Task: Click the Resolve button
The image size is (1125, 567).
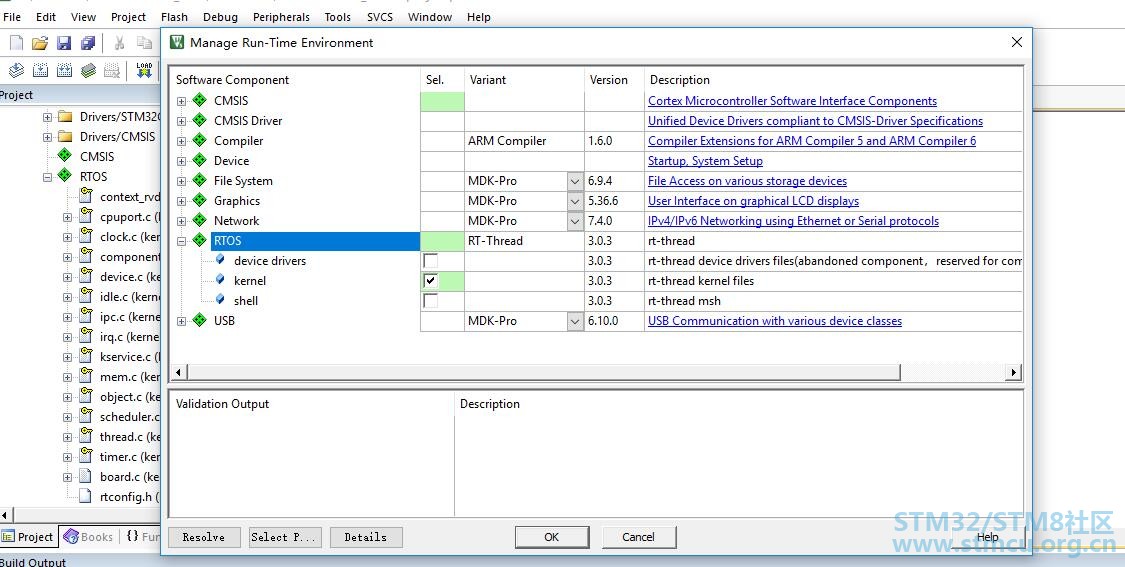Action: click(x=204, y=537)
